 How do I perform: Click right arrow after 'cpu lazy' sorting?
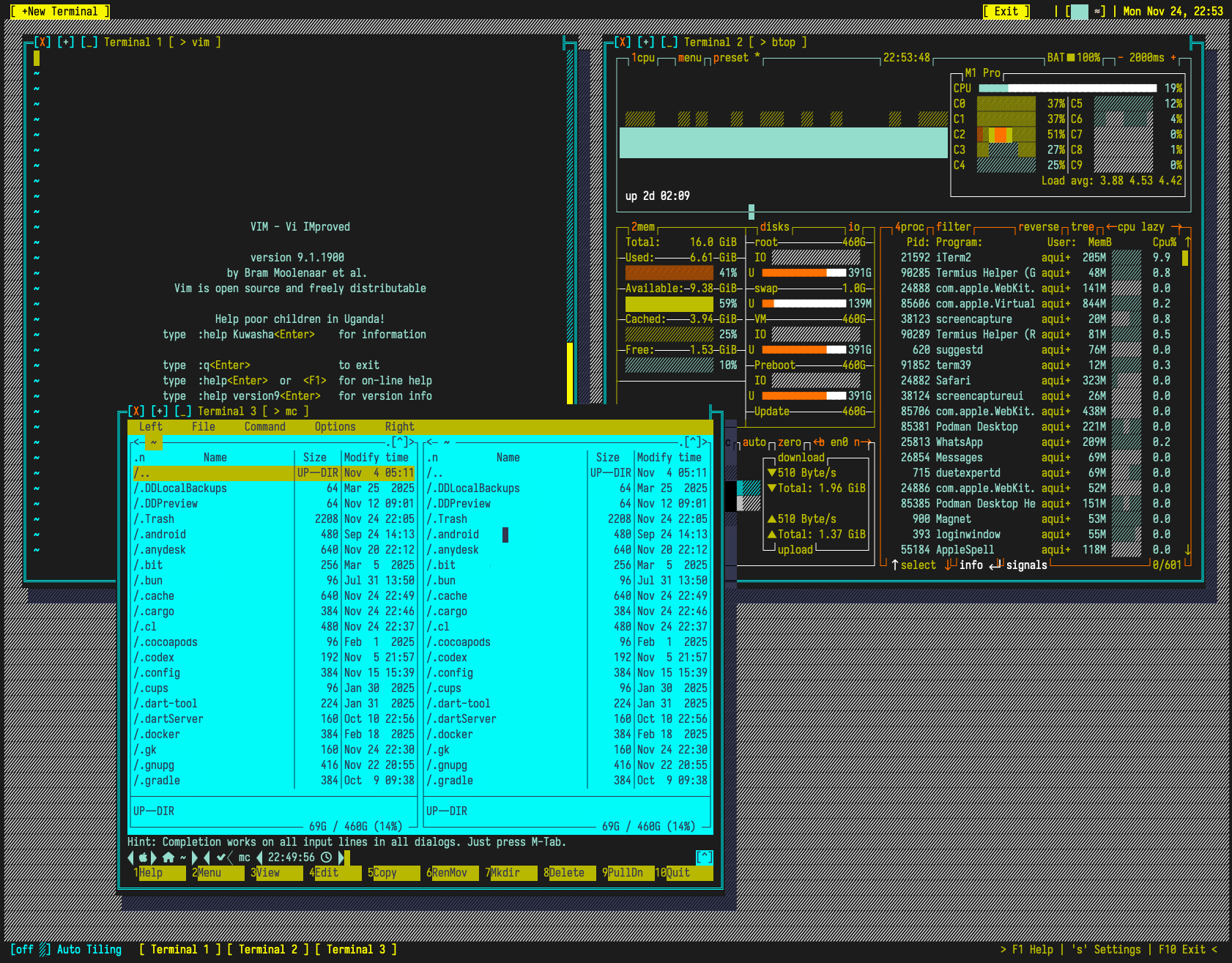1176,227
